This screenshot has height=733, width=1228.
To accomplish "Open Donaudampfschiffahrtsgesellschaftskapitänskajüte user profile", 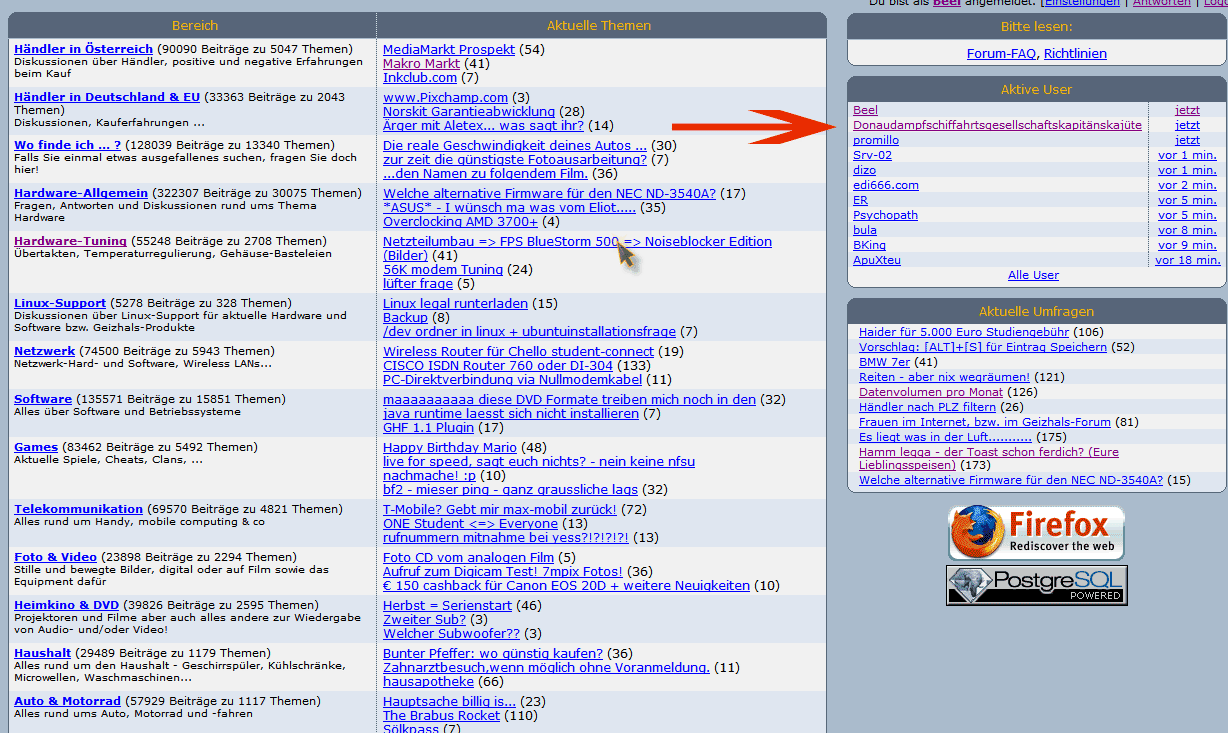I will click(997, 125).
